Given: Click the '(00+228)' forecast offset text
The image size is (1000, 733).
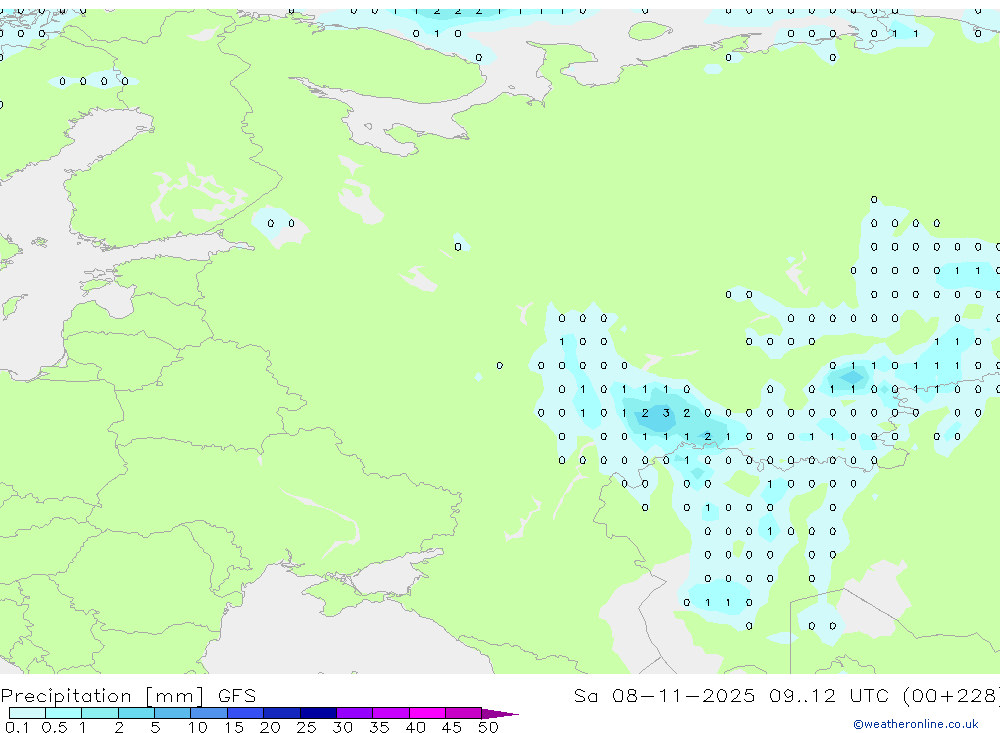Looking at the screenshot, I should click(951, 695).
